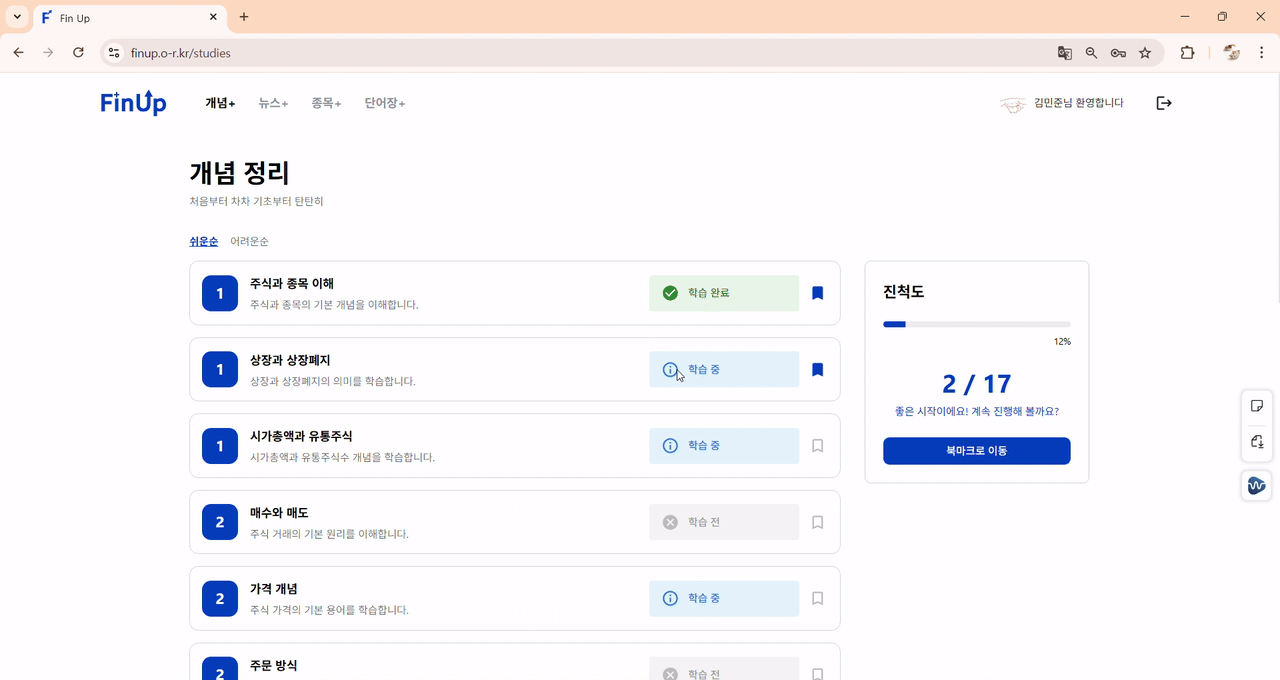The height and width of the screenshot is (680, 1280).
Task: Toggle the bookmark on 시가총액과 유통주식 card
Action: coord(817,445)
